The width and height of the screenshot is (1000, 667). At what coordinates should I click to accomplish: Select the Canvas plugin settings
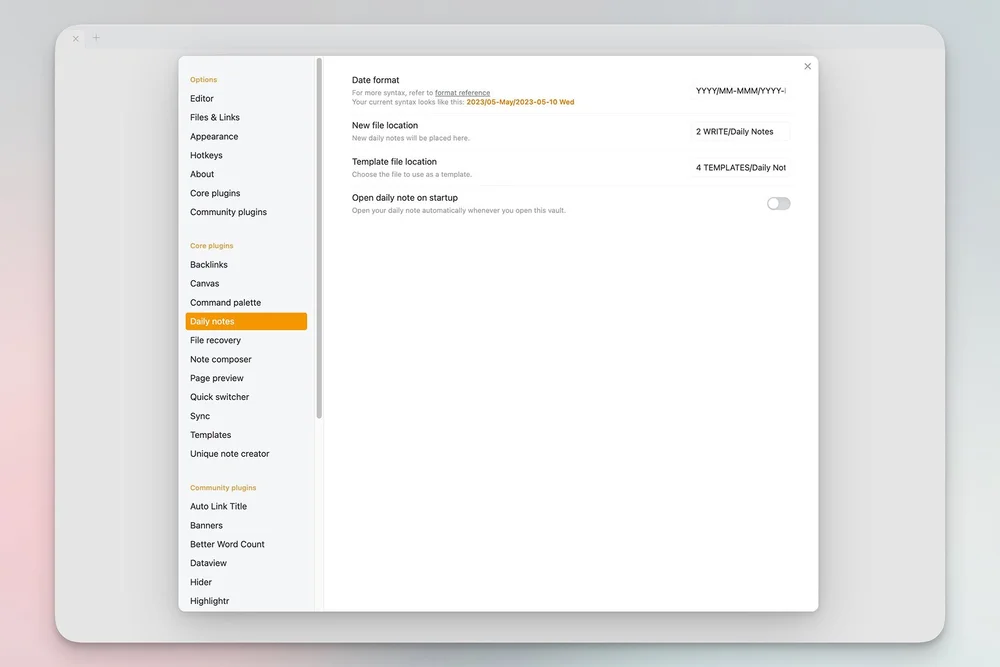point(204,283)
